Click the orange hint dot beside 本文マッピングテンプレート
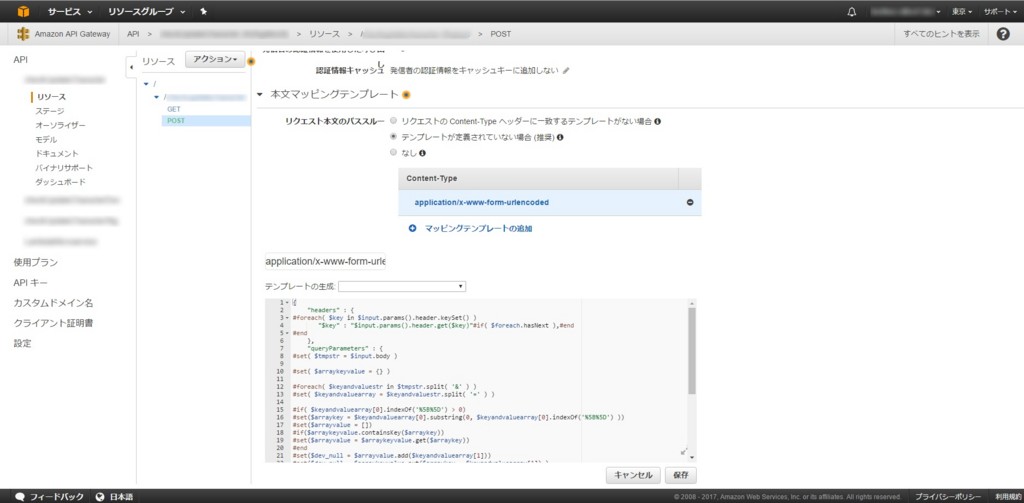Screen dimensions: 1024x503 tap(406, 95)
